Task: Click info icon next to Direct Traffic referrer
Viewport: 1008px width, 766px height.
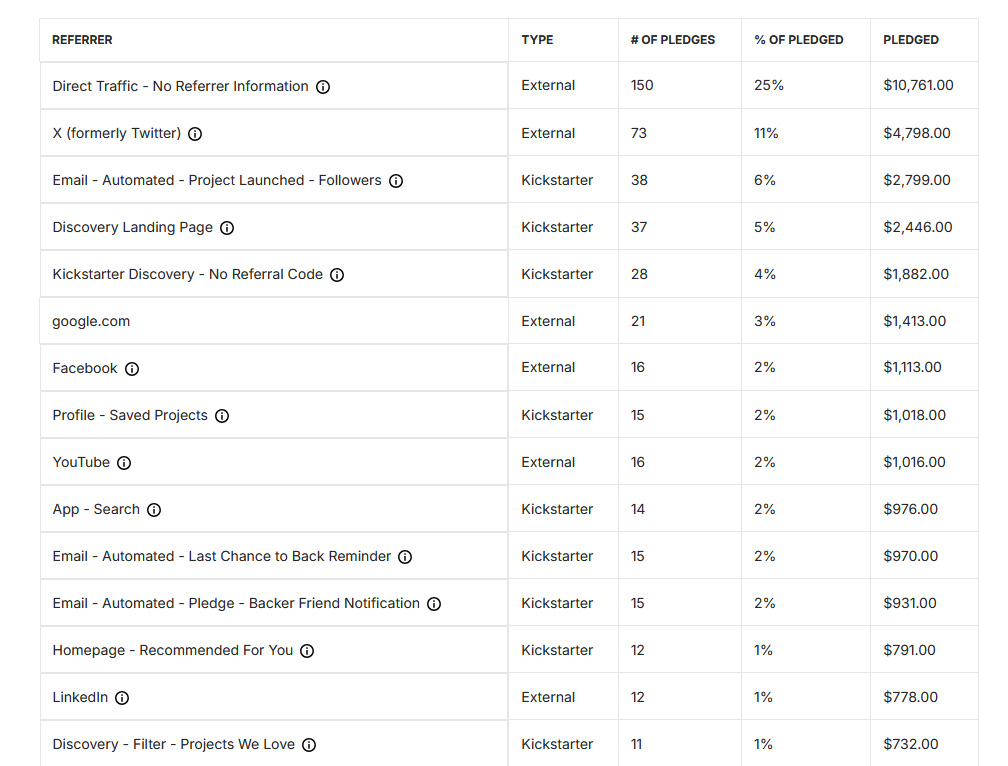Action: (323, 87)
